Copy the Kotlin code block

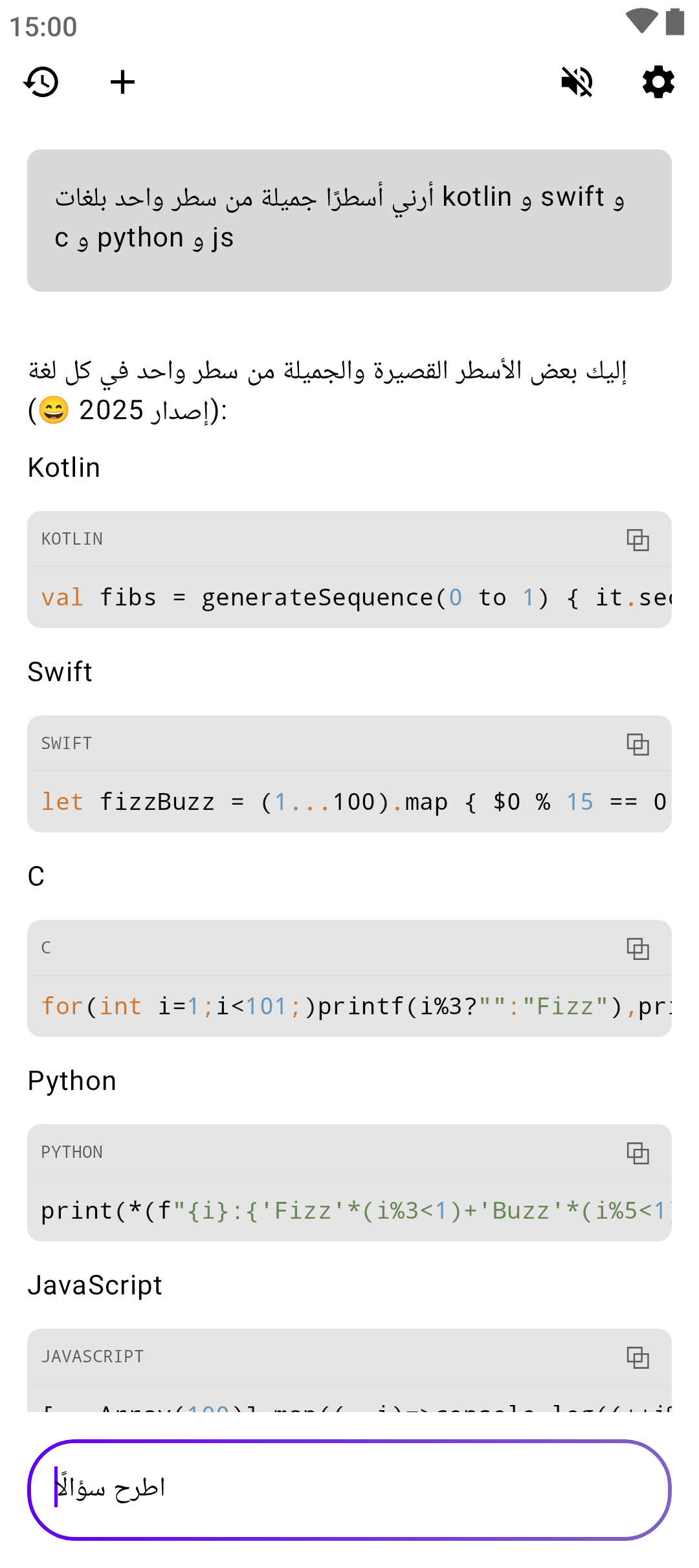point(638,539)
